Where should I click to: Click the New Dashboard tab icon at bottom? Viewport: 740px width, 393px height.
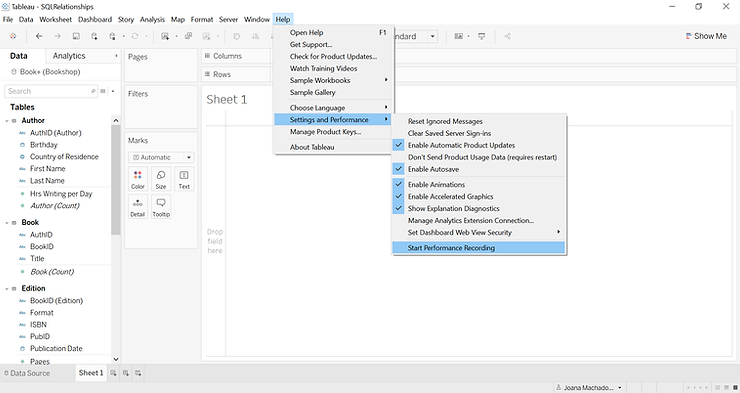tap(126, 373)
